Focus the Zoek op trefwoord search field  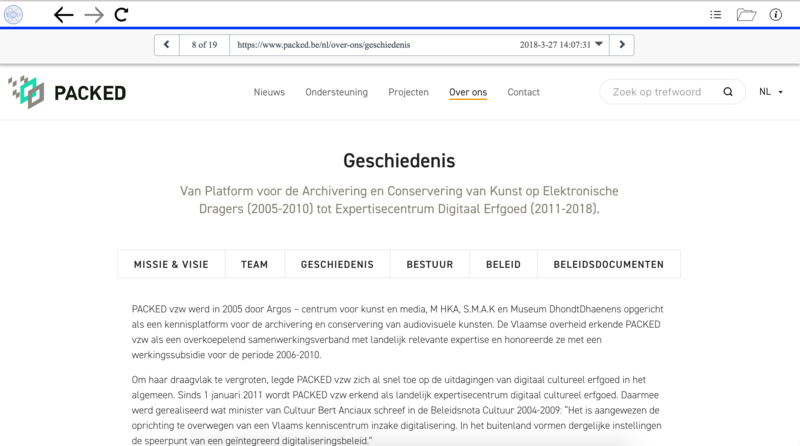(x=660, y=92)
